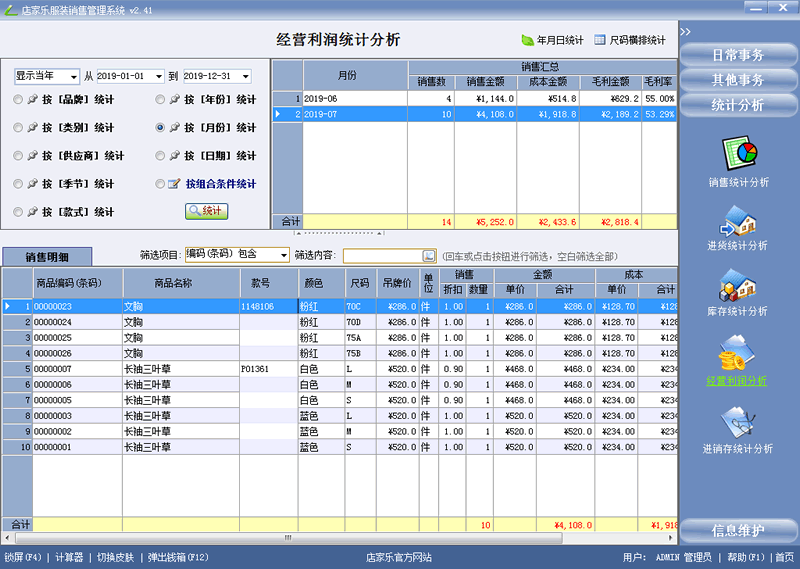Open the 店家乐官方网站 link
This screenshot has width=800, height=569.
(399, 557)
